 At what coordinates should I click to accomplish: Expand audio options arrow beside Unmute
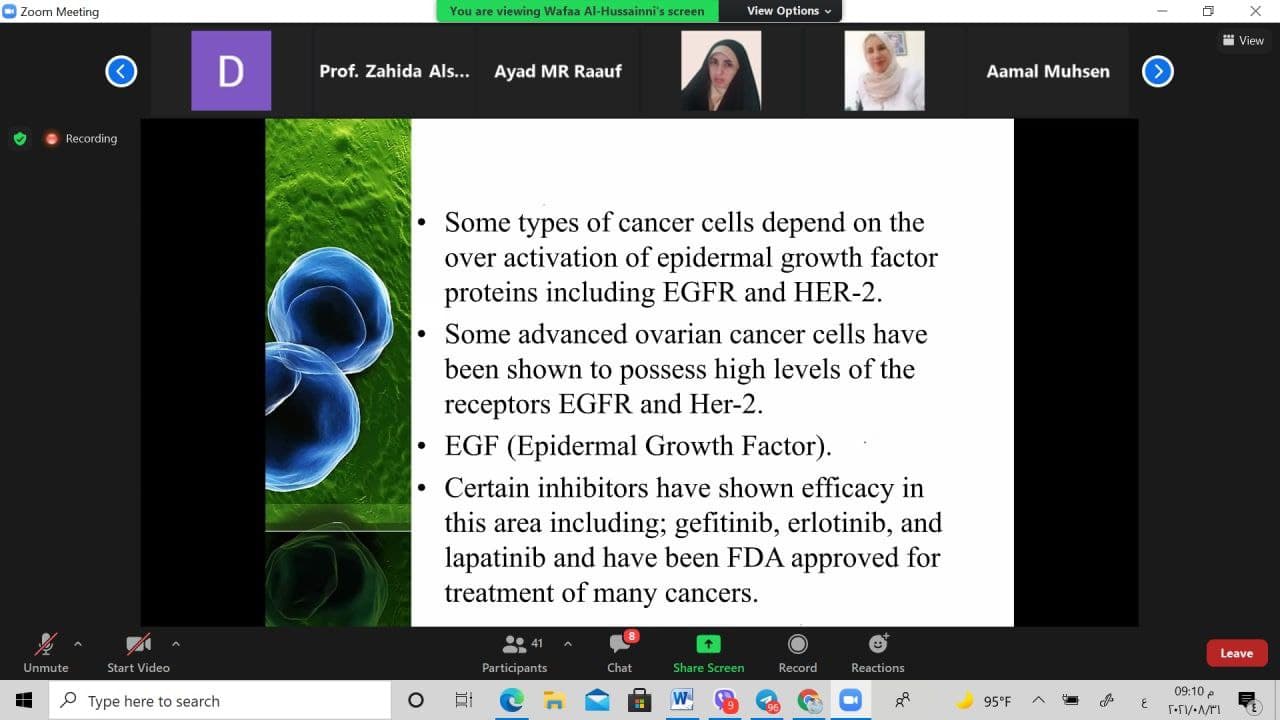(x=78, y=644)
